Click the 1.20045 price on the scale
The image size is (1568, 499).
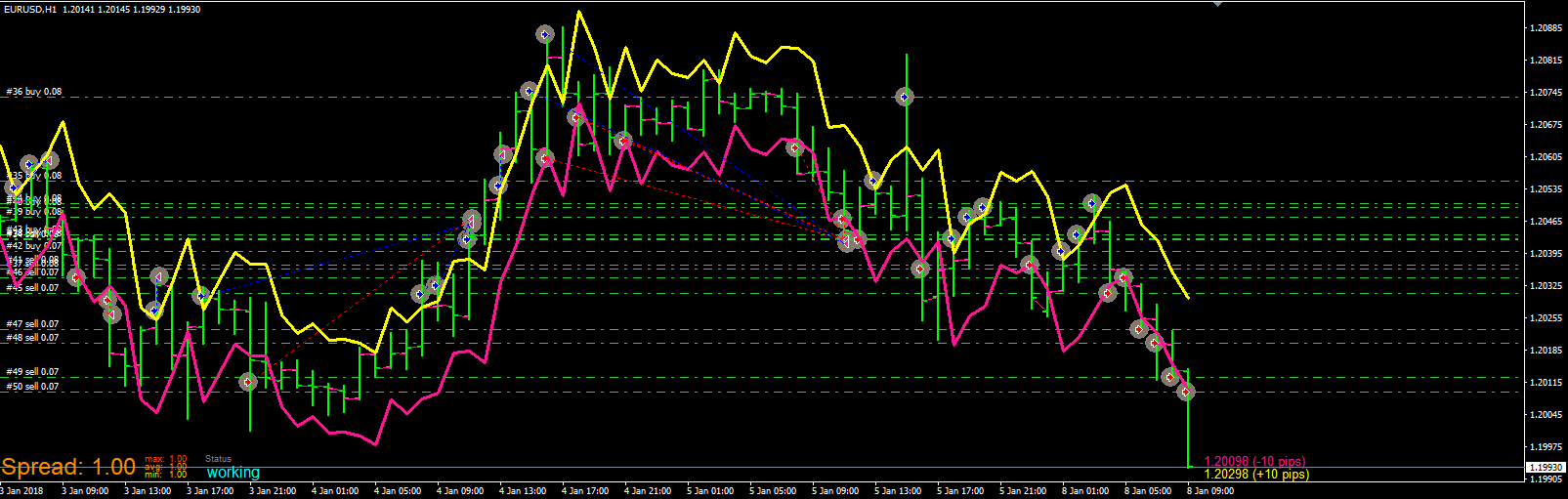tap(1546, 415)
